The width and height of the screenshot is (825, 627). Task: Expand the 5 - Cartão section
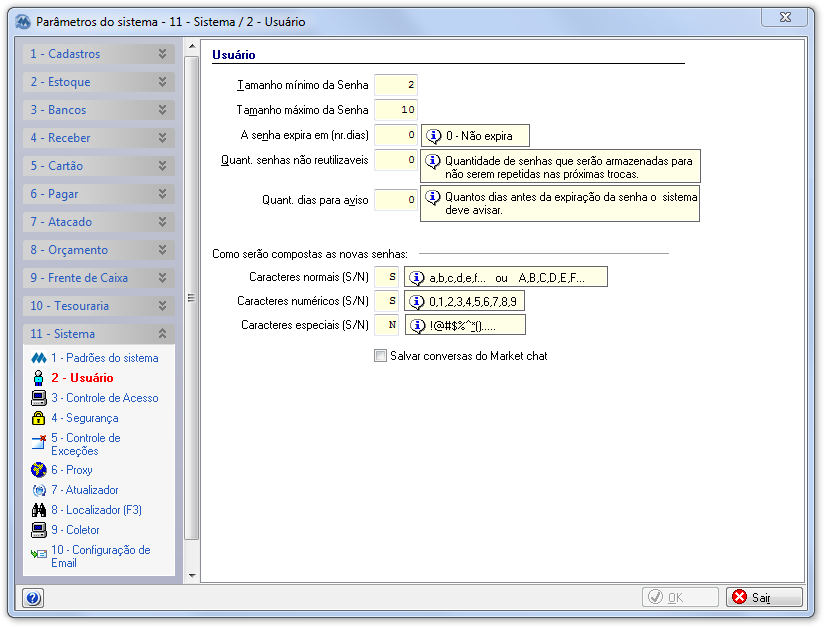coord(99,166)
